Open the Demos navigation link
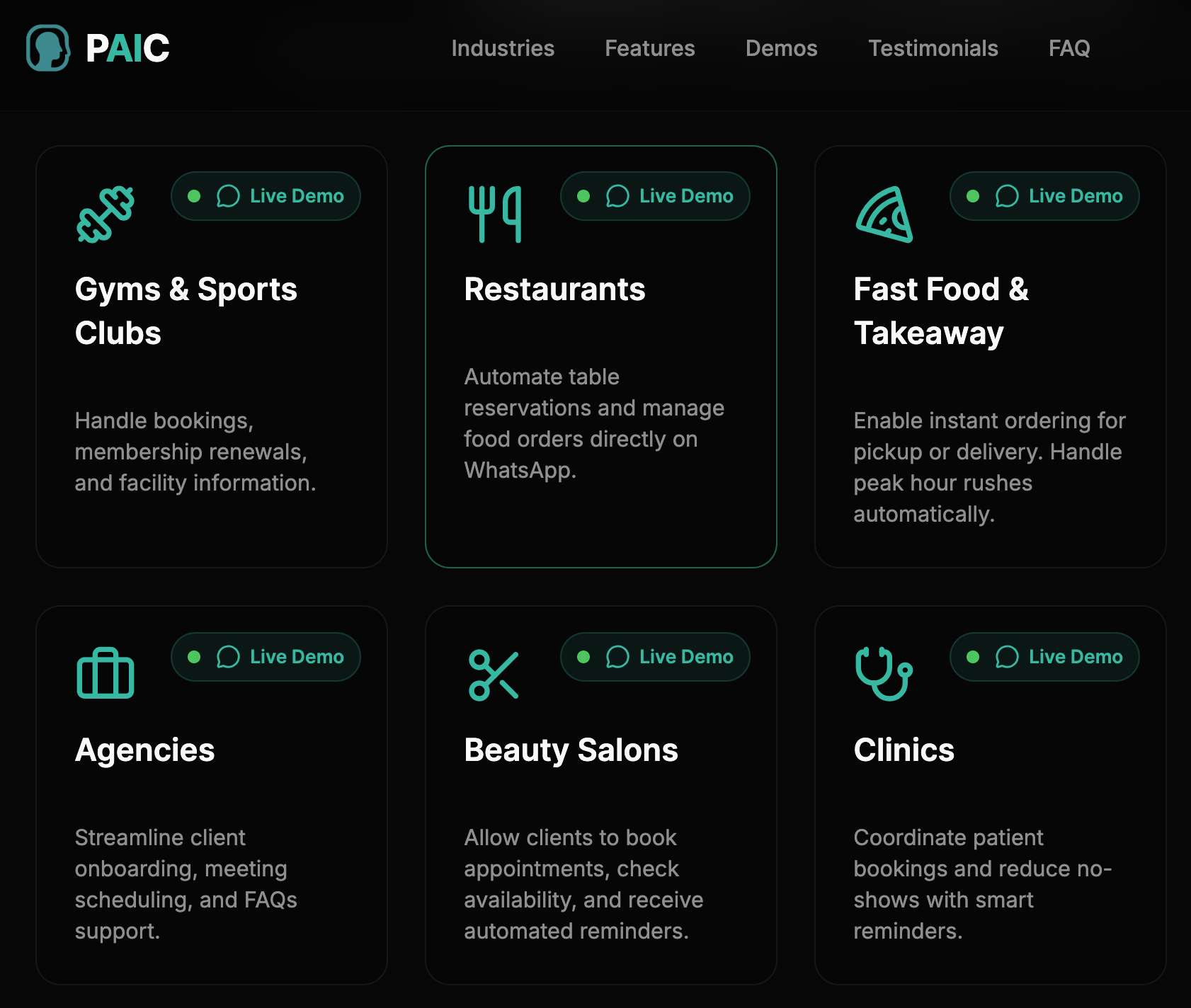This screenshot has width=1191, height=1008. (x=781, y=49)
